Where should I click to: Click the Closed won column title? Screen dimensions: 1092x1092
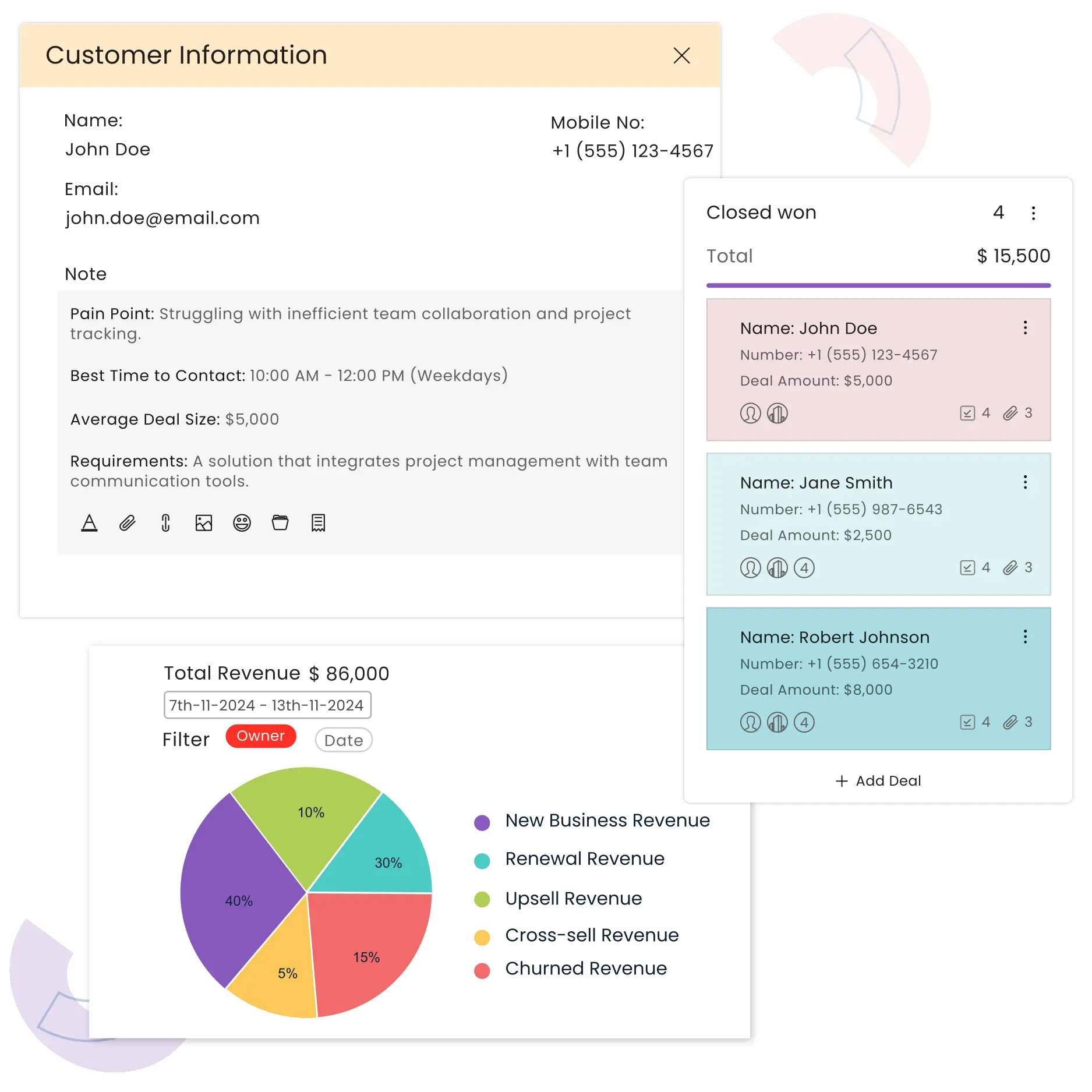[761, 213]
